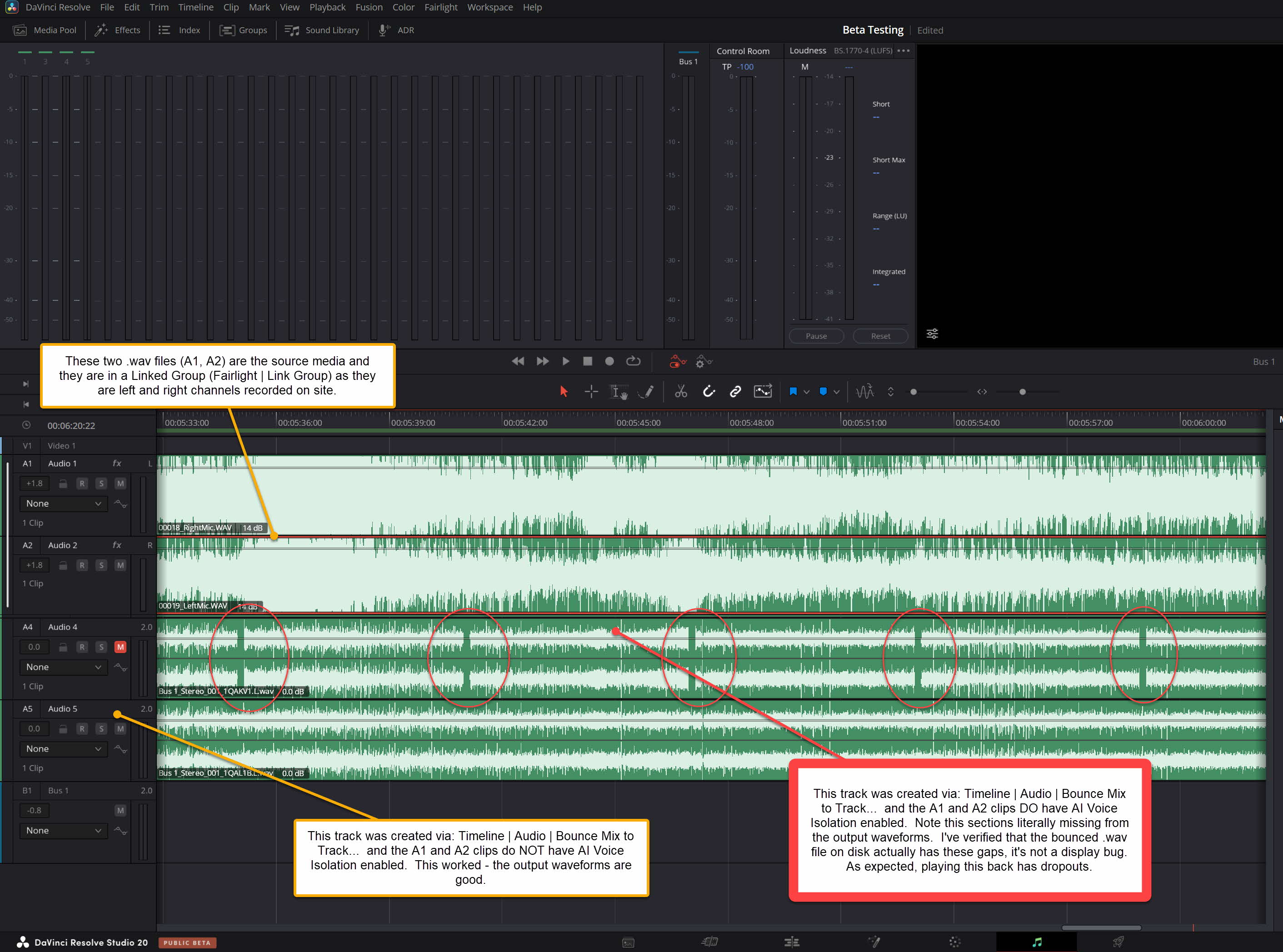Switch to the Fusion page icon
Image resolution: width=1283 pixels, height=952 pixels.
874,942
